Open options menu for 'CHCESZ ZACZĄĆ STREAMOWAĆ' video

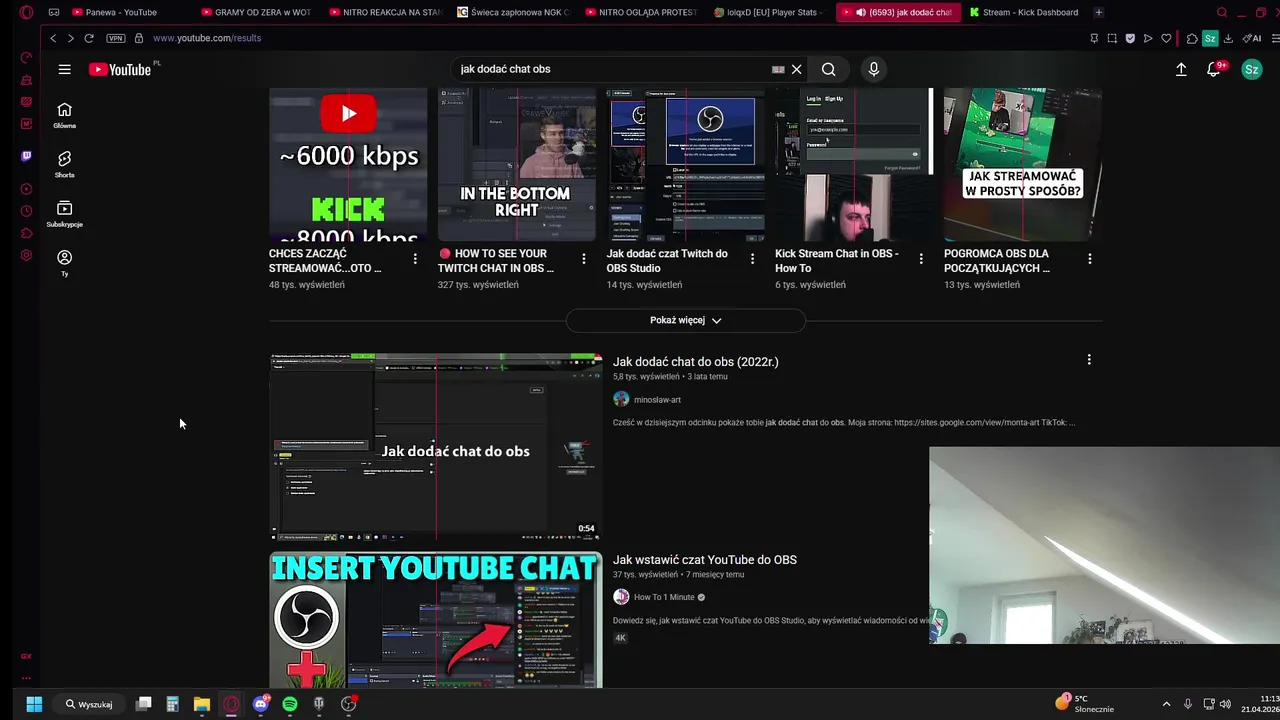pos(415,259)
